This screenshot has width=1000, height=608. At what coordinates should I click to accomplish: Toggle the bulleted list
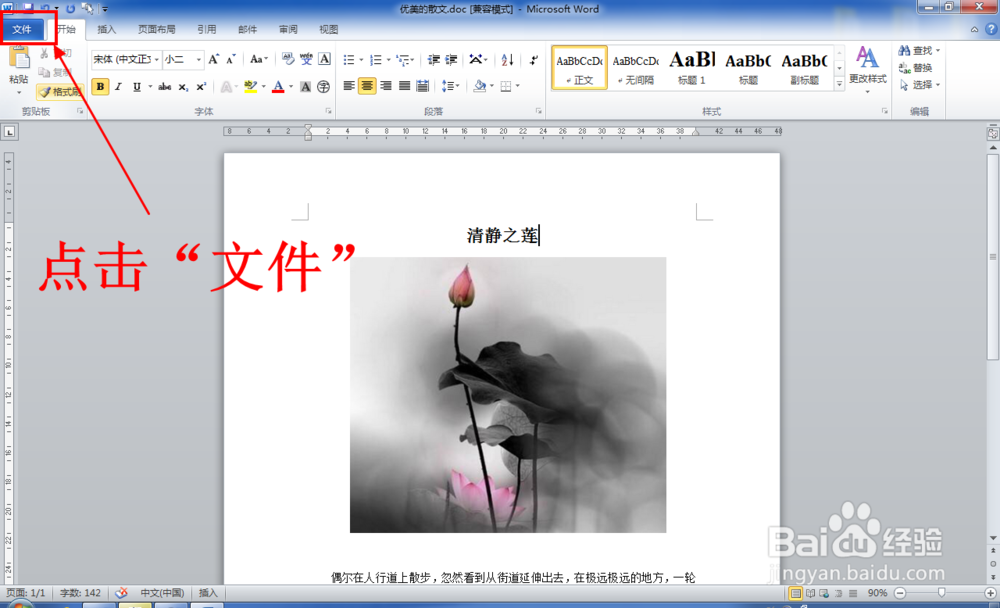tap(347, 59)
